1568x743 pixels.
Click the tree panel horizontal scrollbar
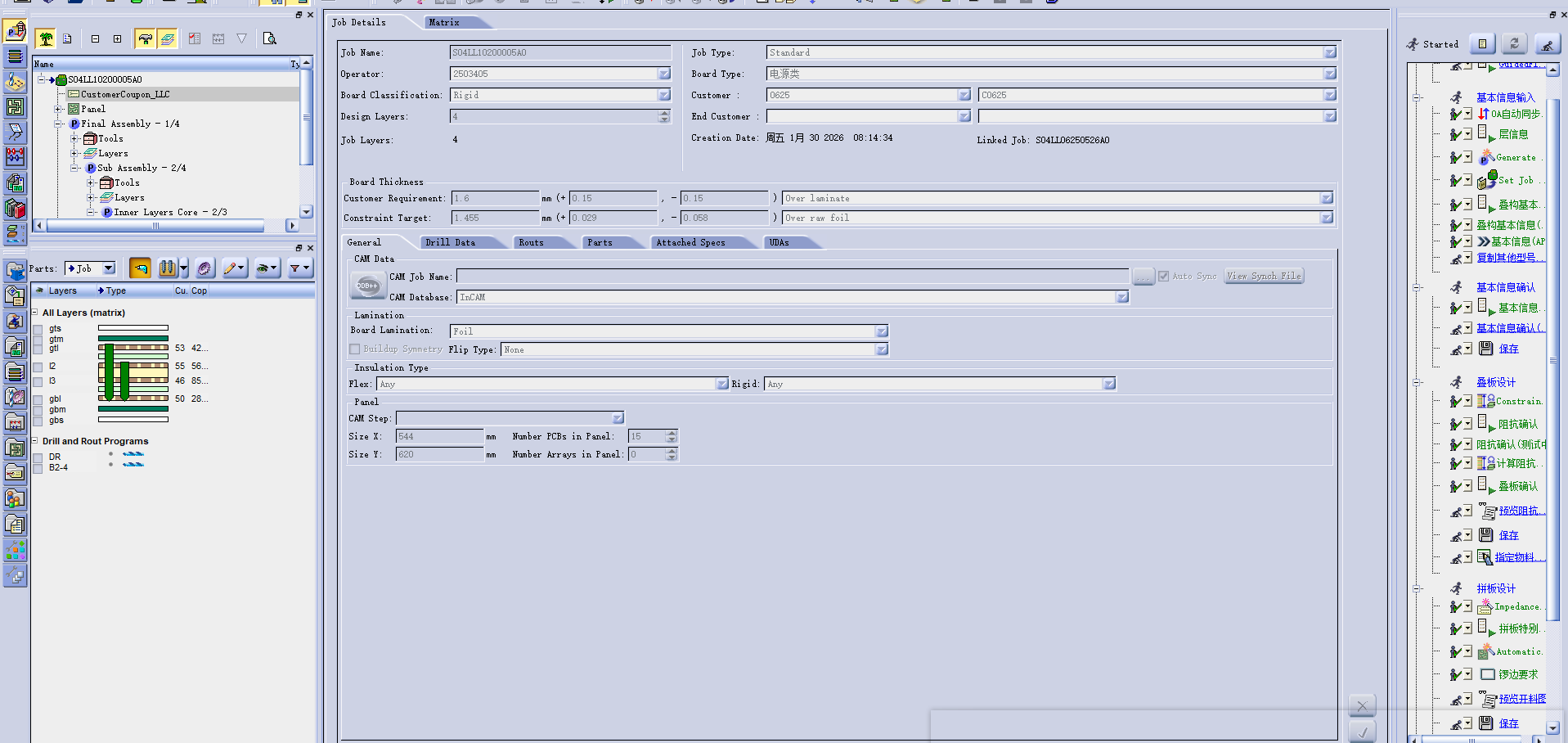click(x=164, y=225)
